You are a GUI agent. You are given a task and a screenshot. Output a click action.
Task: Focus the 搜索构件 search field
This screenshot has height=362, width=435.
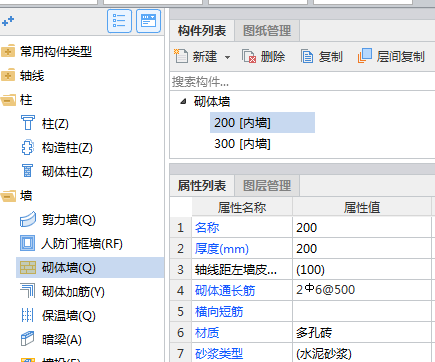pos(302,81)
